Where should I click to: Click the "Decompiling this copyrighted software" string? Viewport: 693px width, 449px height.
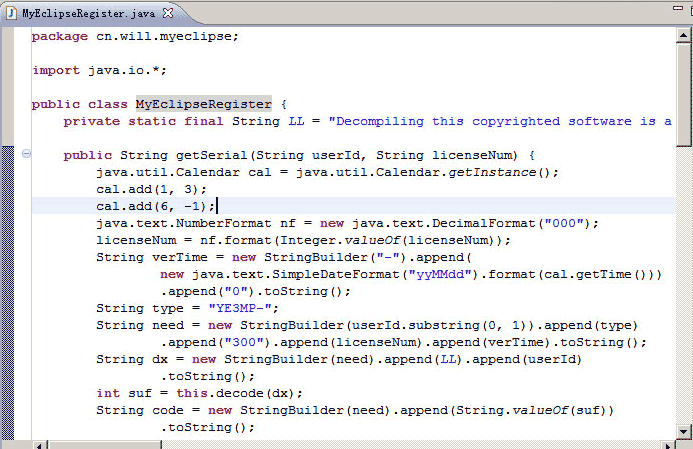click(x=500, y=121)
